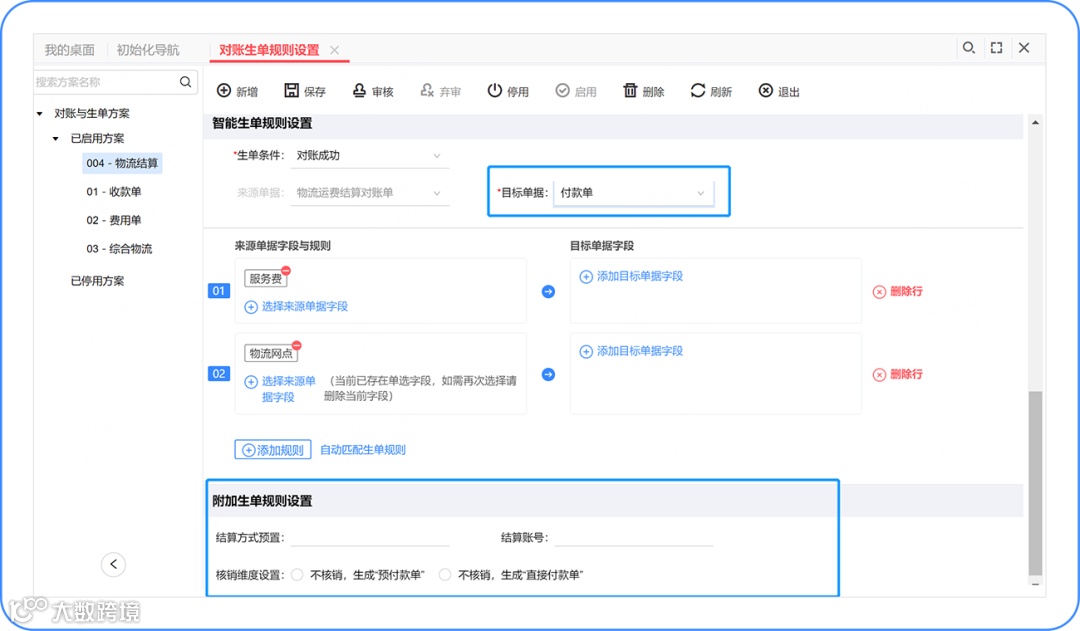Screen dimensions: 1080x631
Task: Open the 生单条件 dropdown
Action: (370, 156)
